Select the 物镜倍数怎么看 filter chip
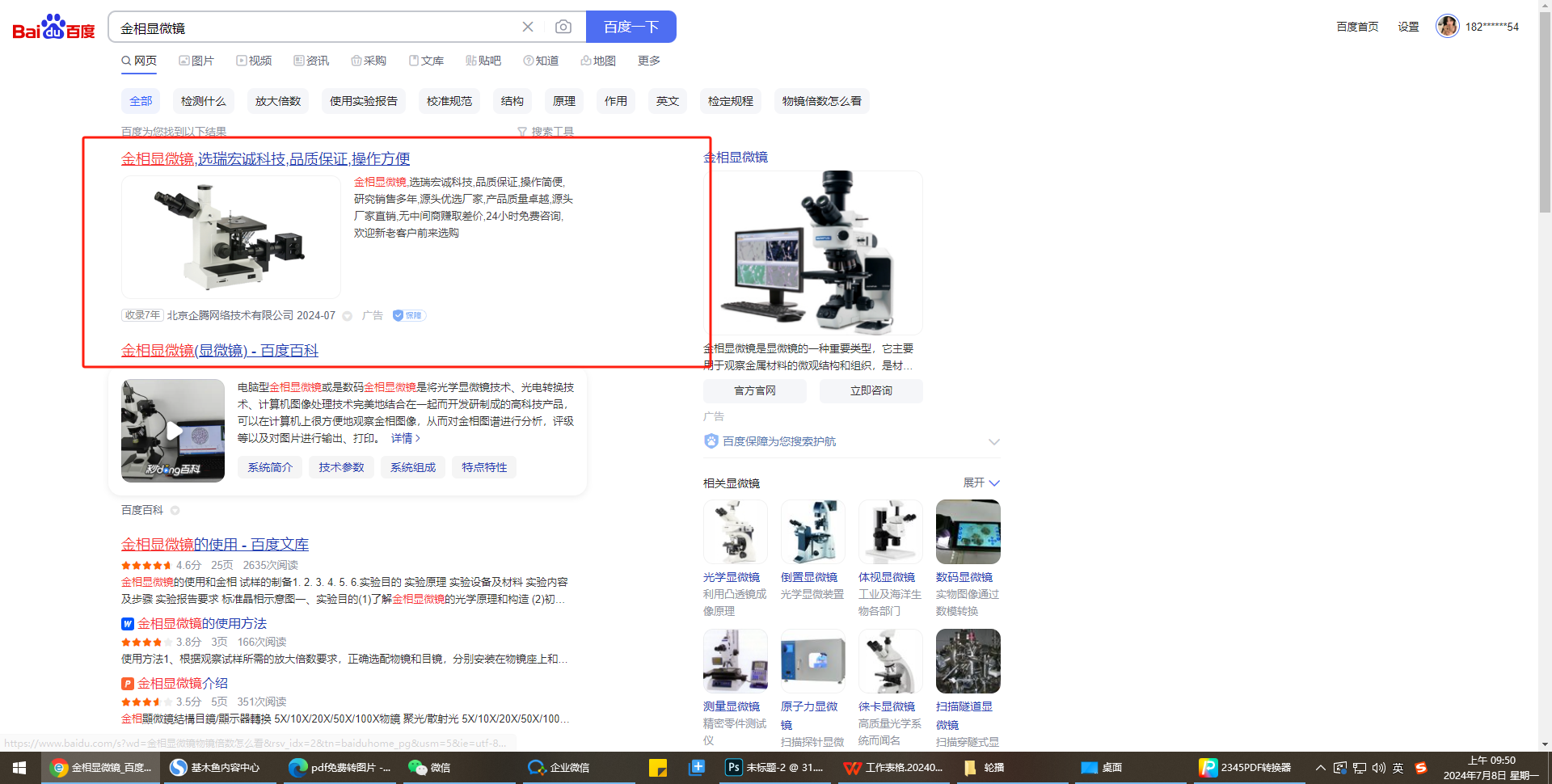This screenshot has width=1552, height=784. coord(822,101)
